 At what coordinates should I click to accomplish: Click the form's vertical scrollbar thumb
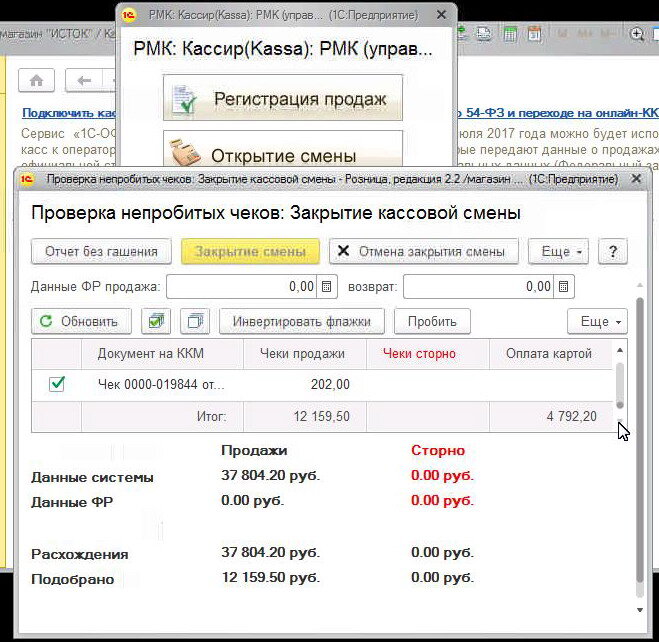coord(640,440)
